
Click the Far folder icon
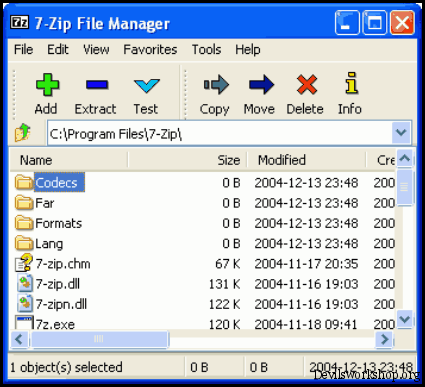[x=24, y=202]
